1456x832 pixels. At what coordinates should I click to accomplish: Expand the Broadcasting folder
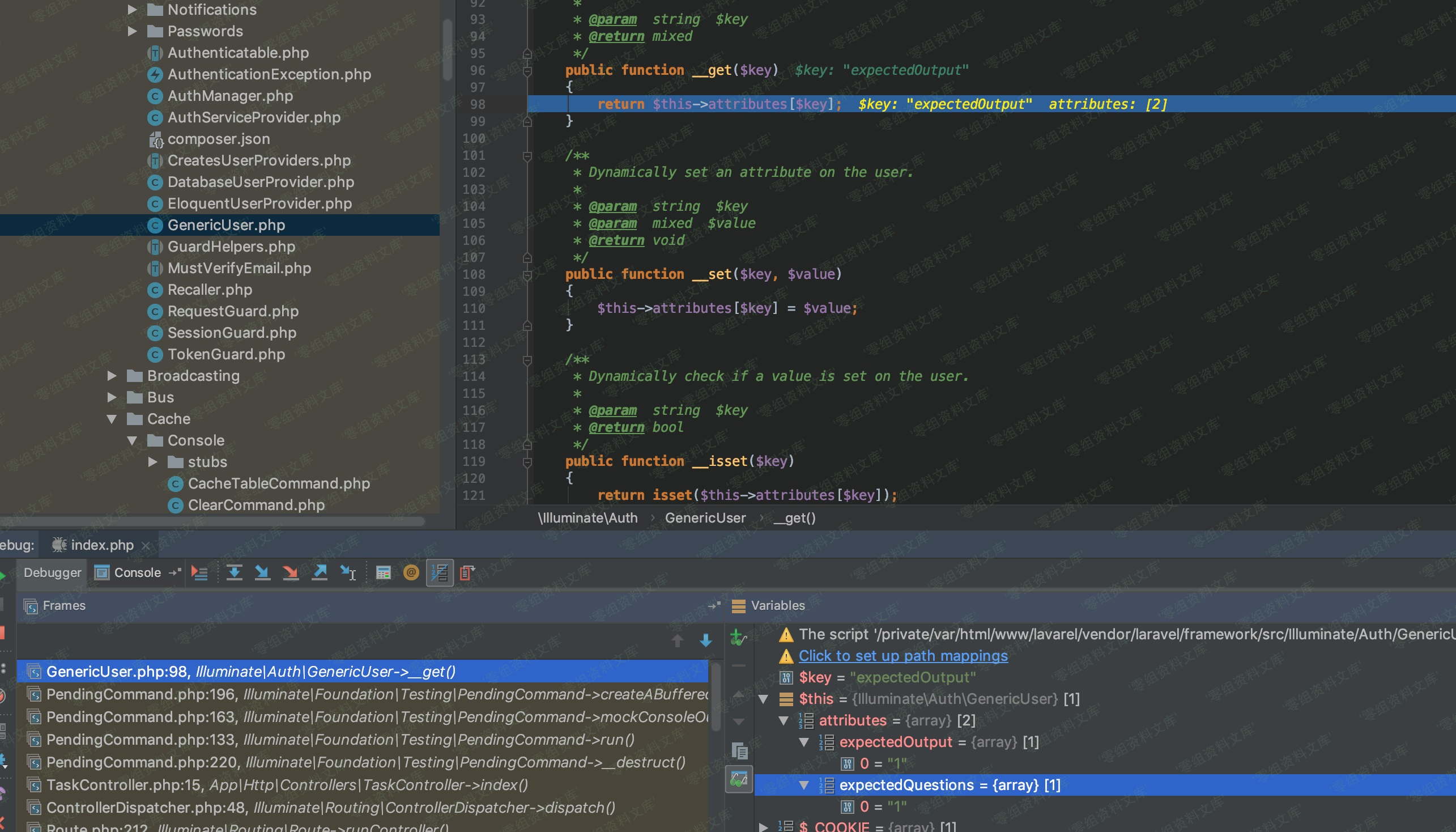point(112,376)
